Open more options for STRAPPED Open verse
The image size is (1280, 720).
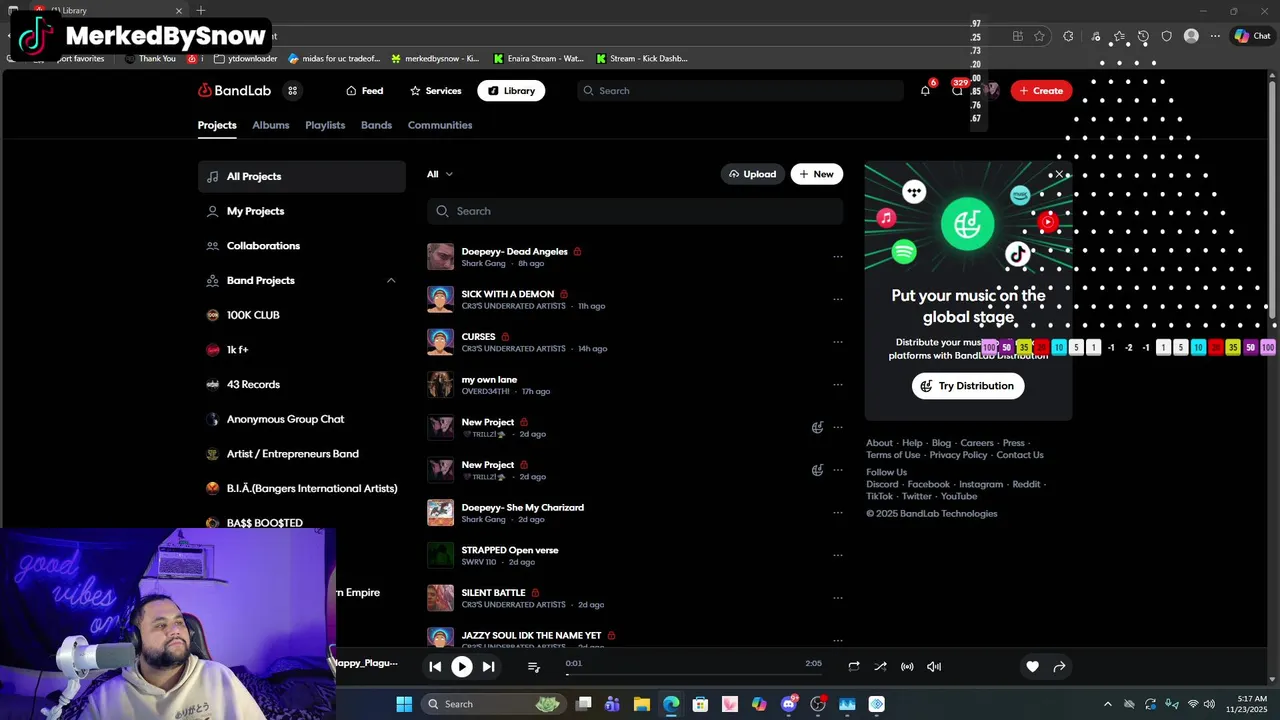tap(838, 555)
